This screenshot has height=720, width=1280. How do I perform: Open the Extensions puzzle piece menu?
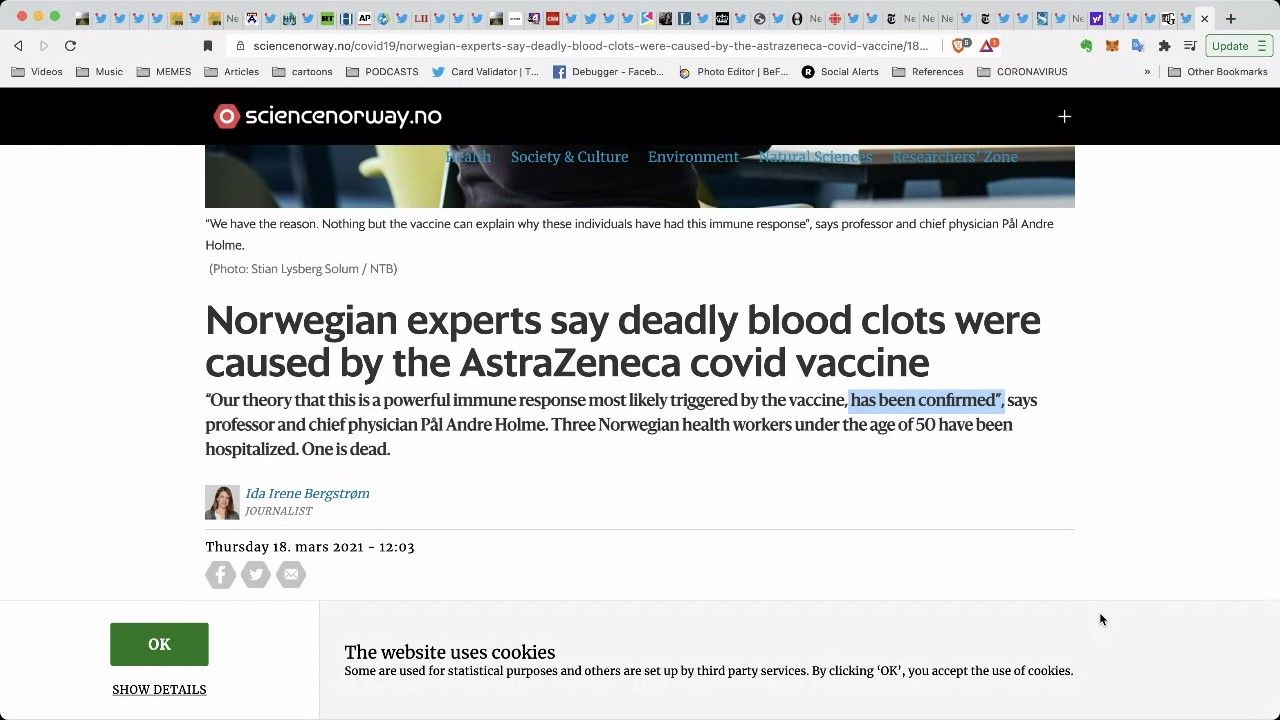coord(1164,46)
